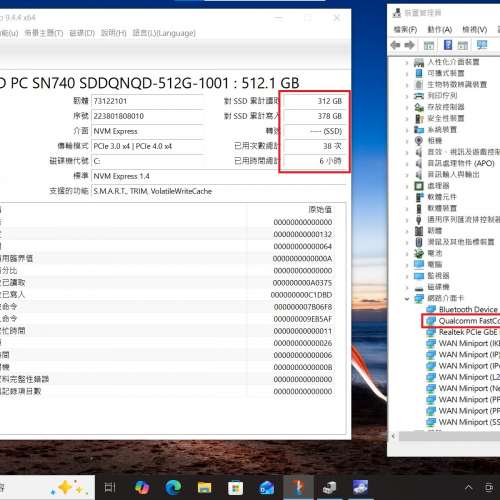This screenshot has height=500, width=500.
Task: Click the blue question-mark help toolbar icon
Action: [x=448, y=45]
